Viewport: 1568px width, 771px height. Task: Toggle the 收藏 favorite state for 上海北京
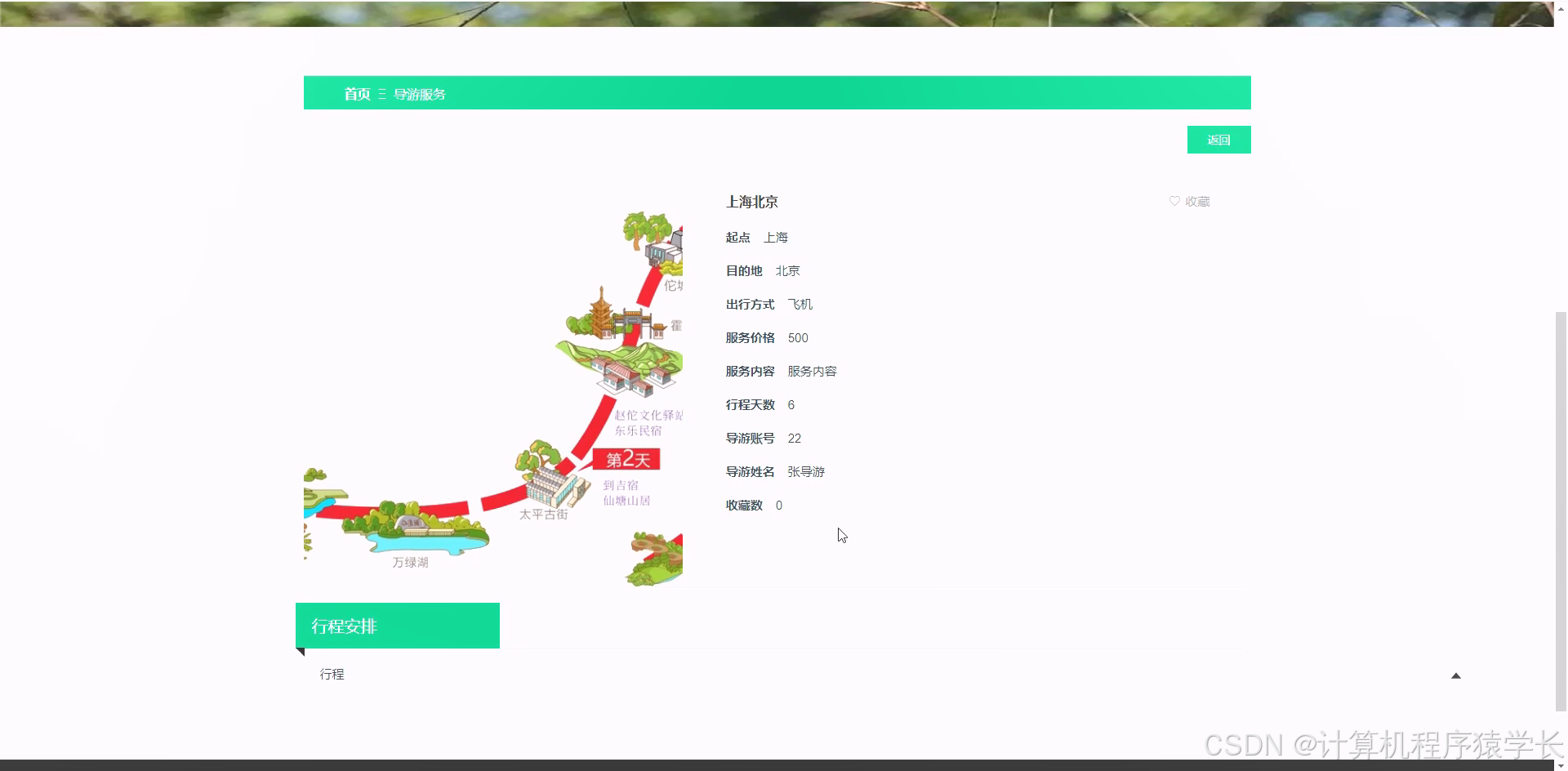click(x=1188, y=201)
